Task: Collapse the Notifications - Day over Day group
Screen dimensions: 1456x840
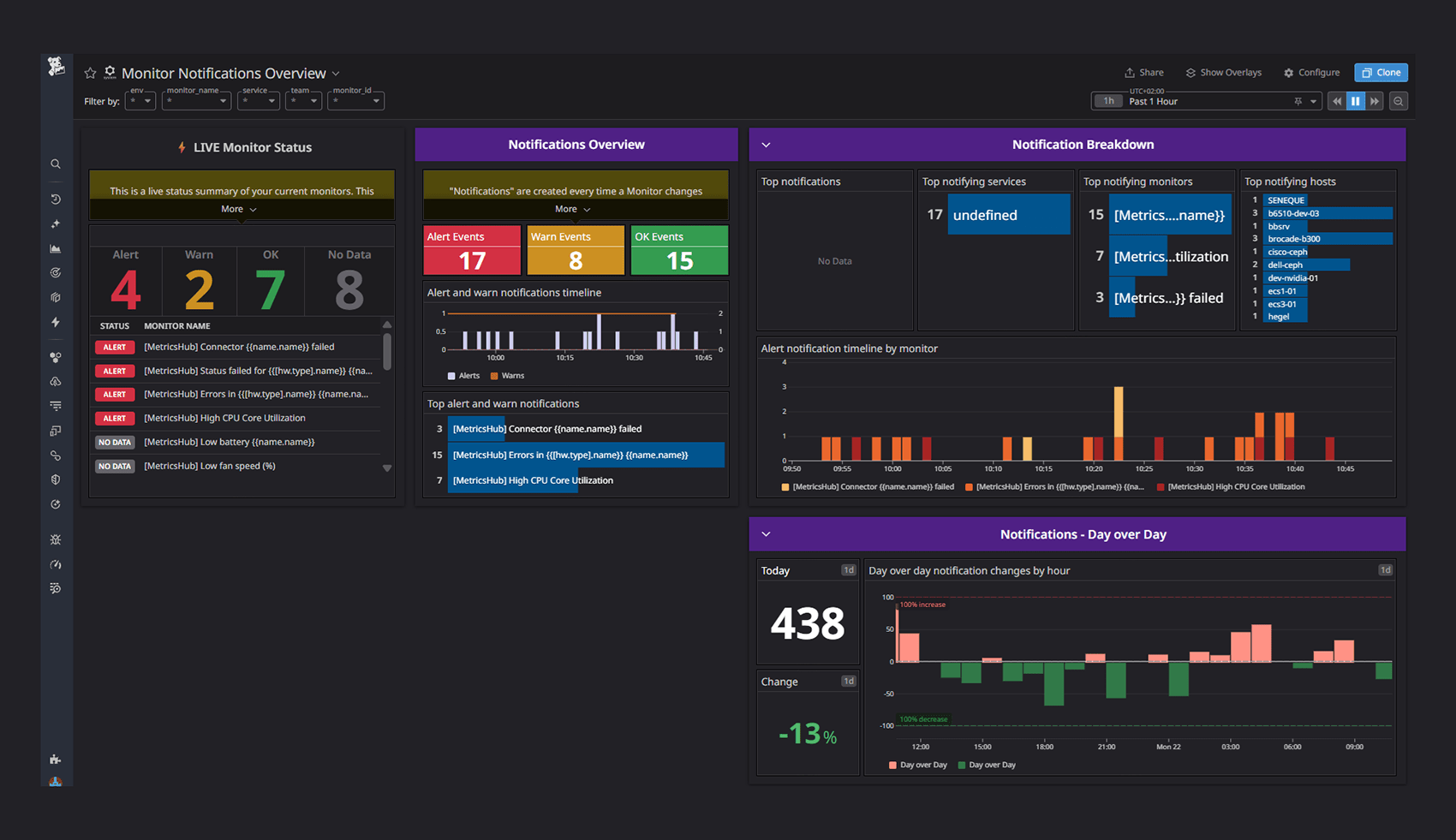Action: [x=767, y=534]
